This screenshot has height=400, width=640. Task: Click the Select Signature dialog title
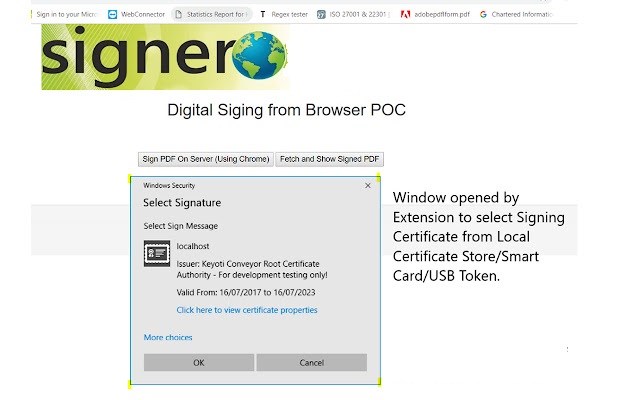coord(182,203)
